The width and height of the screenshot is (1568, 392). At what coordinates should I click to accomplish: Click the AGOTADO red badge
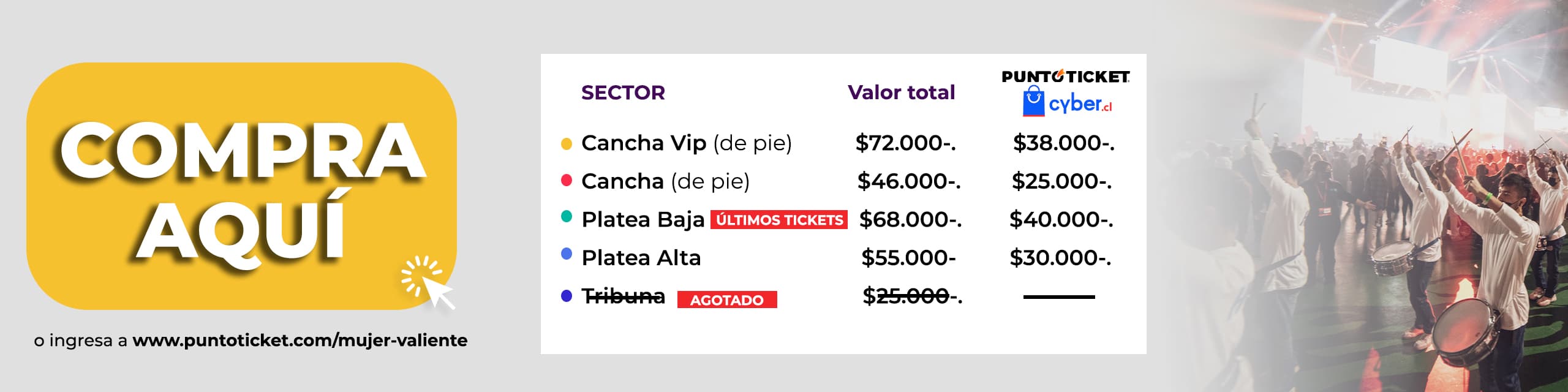[727, 300]
